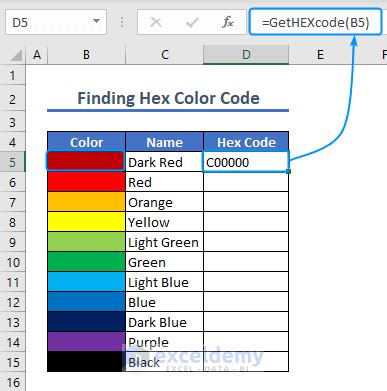Select row 13 header
This screenshot has width=387, height=391.
(x=13, y=322)
